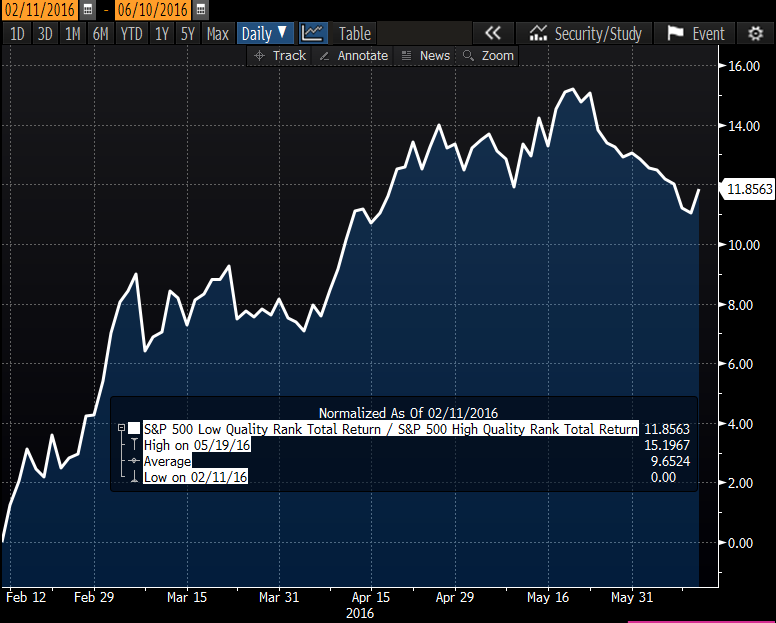Click the Event flag icon
The image size is (776, 623).
(675, 33)
